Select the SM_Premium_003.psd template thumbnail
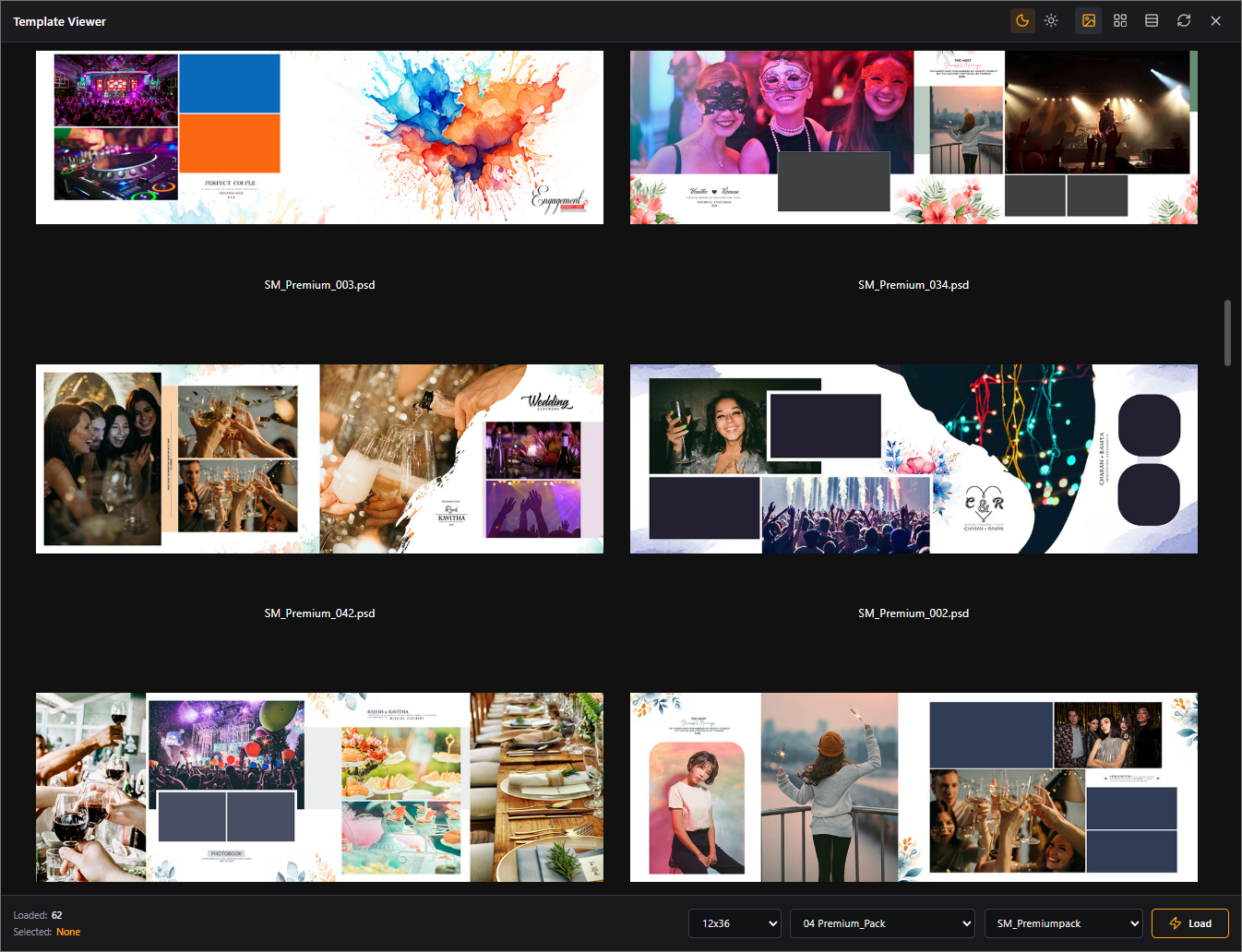The height and width of the screenshot is (952, 1242). pyautogui.click(x=319, y=137)
